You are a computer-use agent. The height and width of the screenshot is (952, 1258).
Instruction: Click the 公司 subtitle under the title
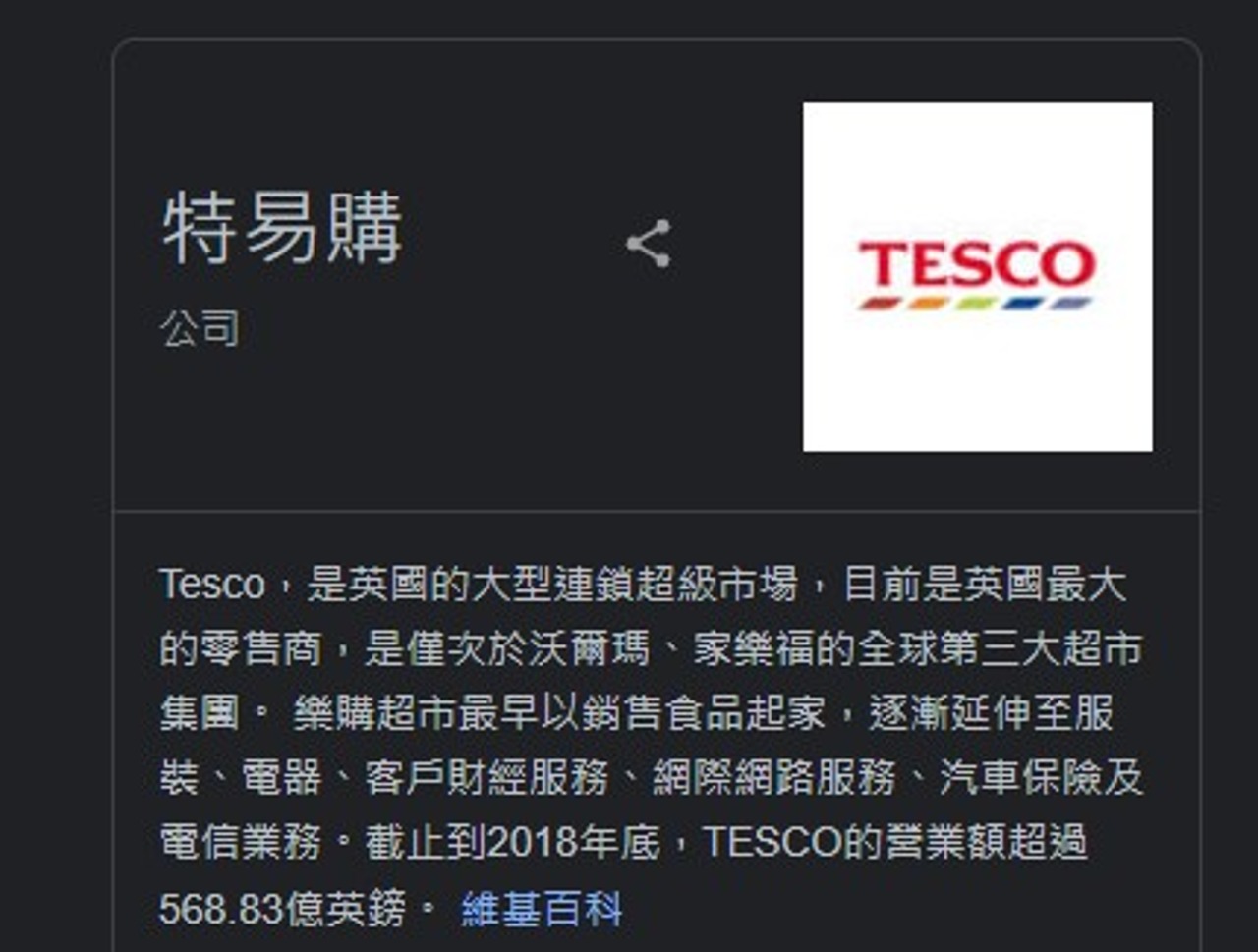pyautogui.click(x=200, y=328)
